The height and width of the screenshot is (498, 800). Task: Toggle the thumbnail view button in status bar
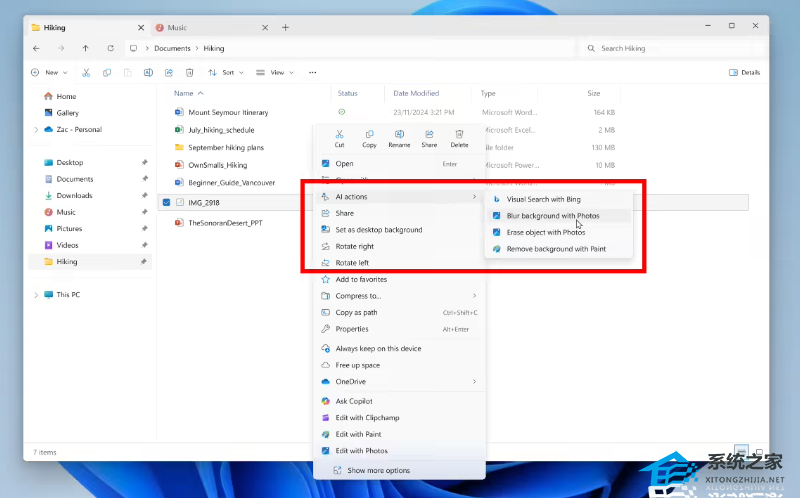tap(756, 451)
